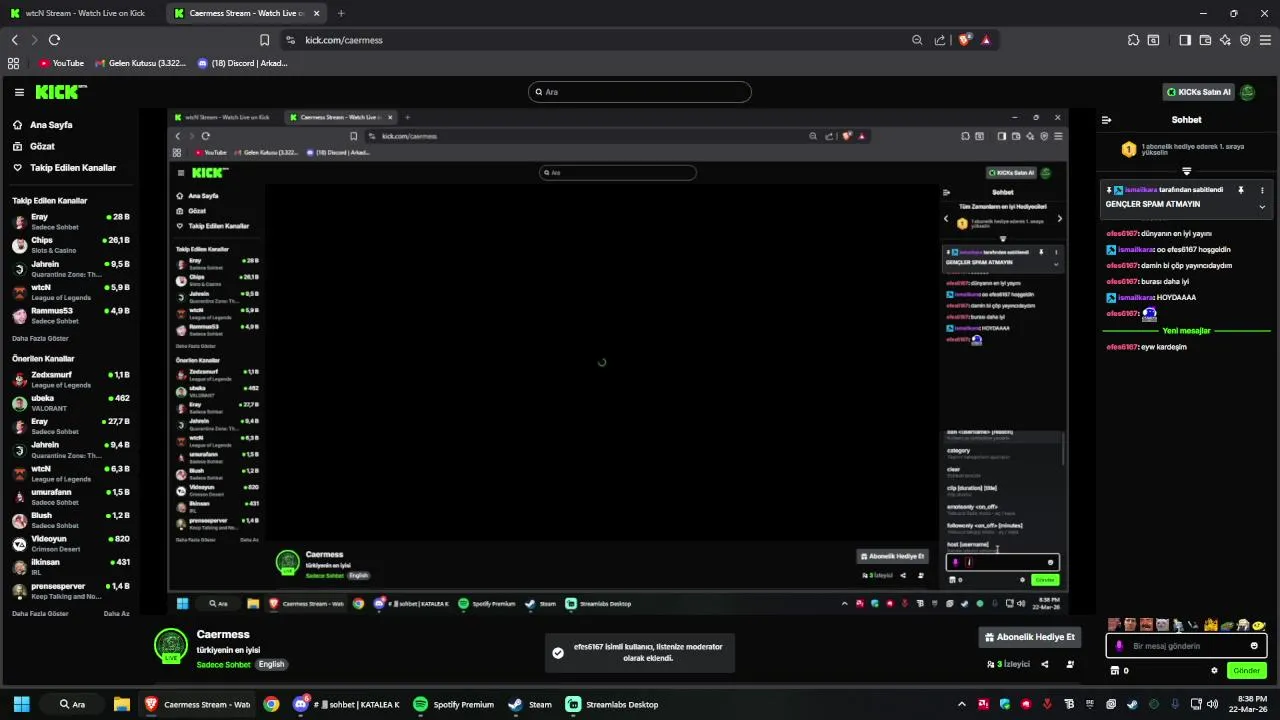Click the Sadece Sohbet category link
The image size is (1280, 720).
[x=223, y=664]
